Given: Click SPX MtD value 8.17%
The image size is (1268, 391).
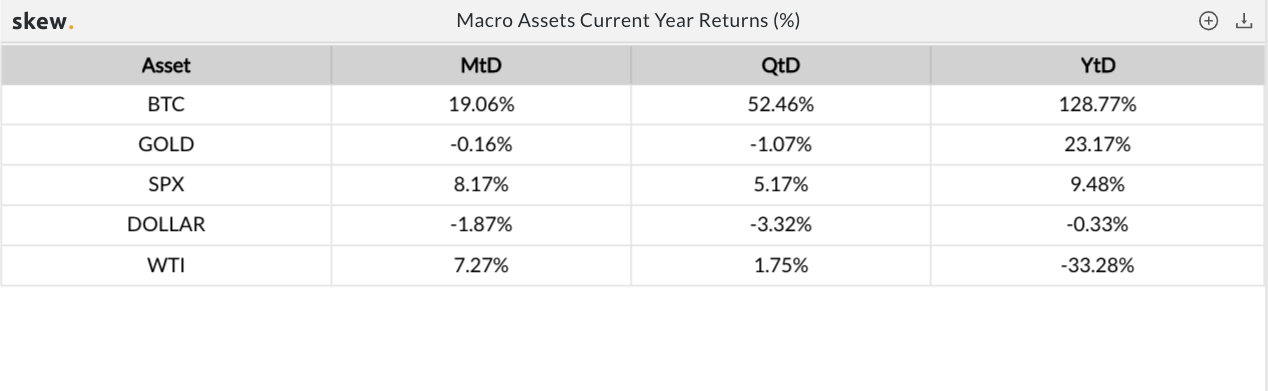Looking at the screenshot, I should [481, 185].
